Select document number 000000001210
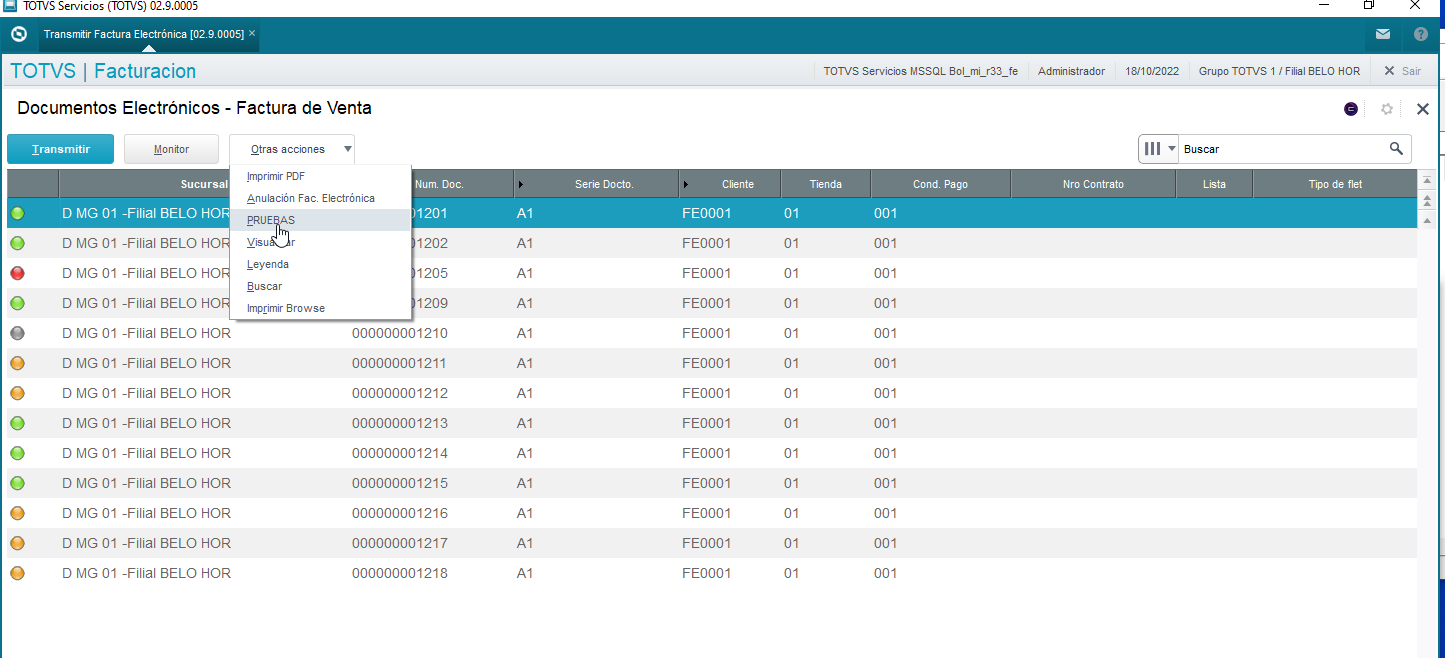The height and width of the screenshot is (658, 1445). tap(399, 333)
